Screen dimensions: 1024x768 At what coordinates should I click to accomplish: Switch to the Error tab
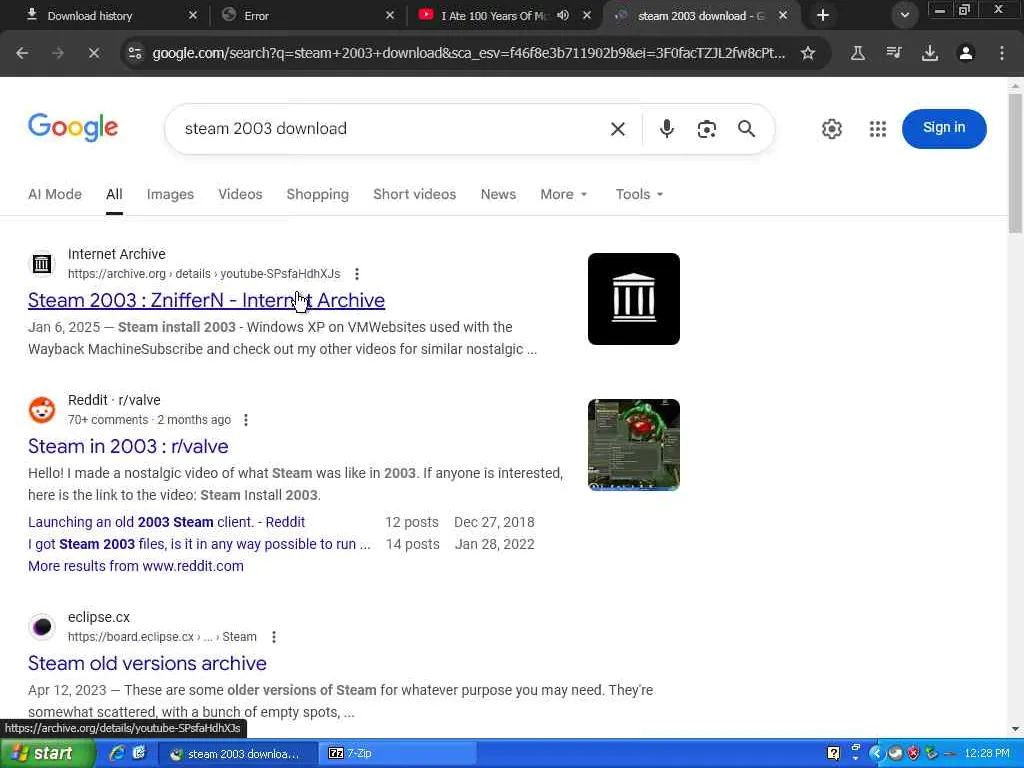click(x=307, y=16)
